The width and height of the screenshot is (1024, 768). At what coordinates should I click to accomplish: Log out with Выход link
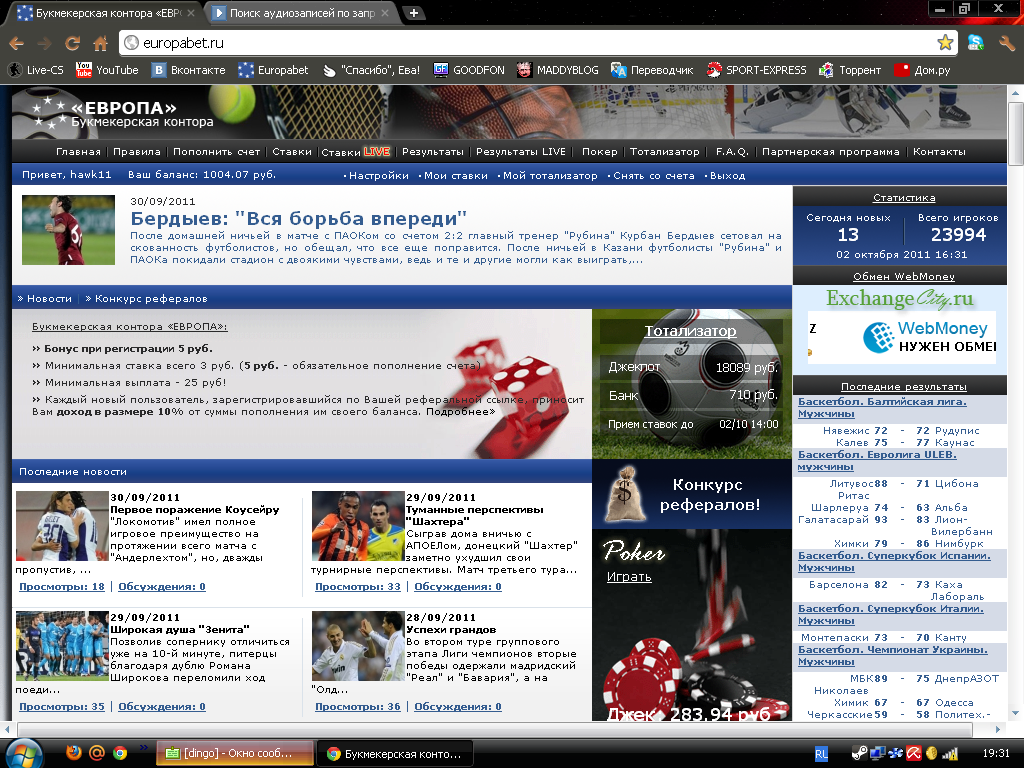[x=728, y=176]
